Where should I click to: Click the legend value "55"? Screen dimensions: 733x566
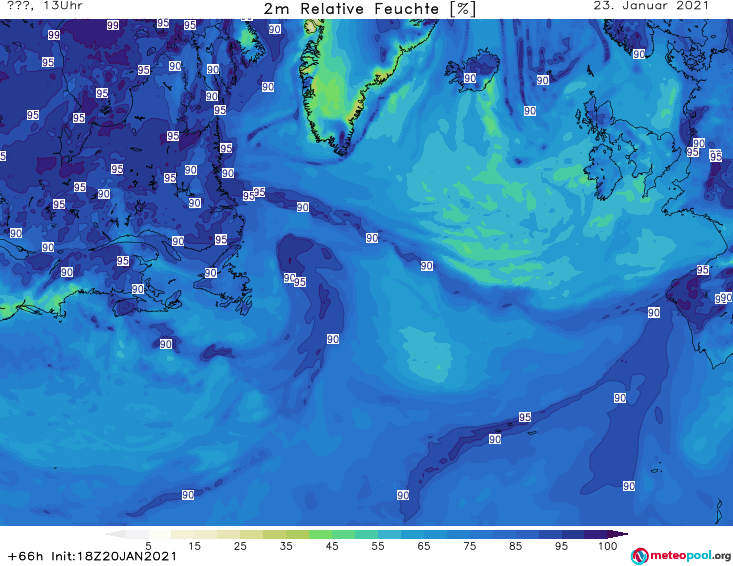(x=377, y=546)
